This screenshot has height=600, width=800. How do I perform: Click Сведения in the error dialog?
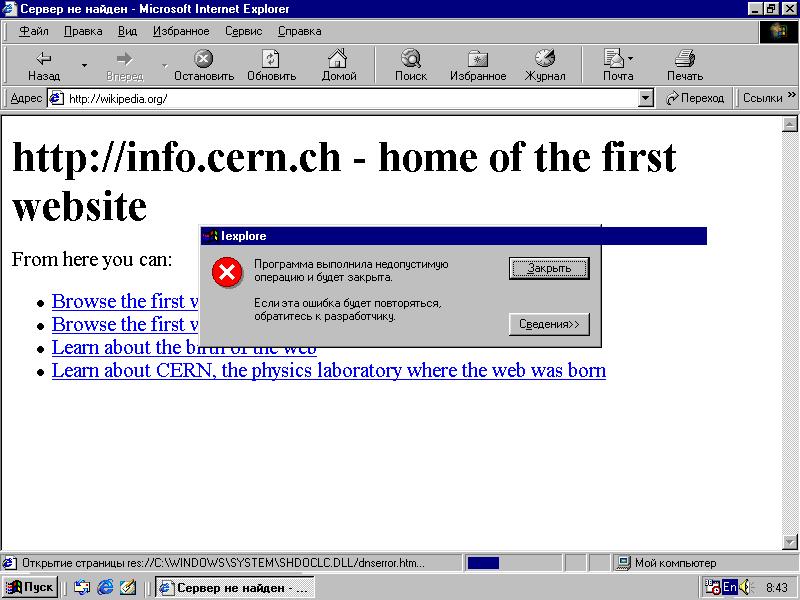[x=548, y=323]
